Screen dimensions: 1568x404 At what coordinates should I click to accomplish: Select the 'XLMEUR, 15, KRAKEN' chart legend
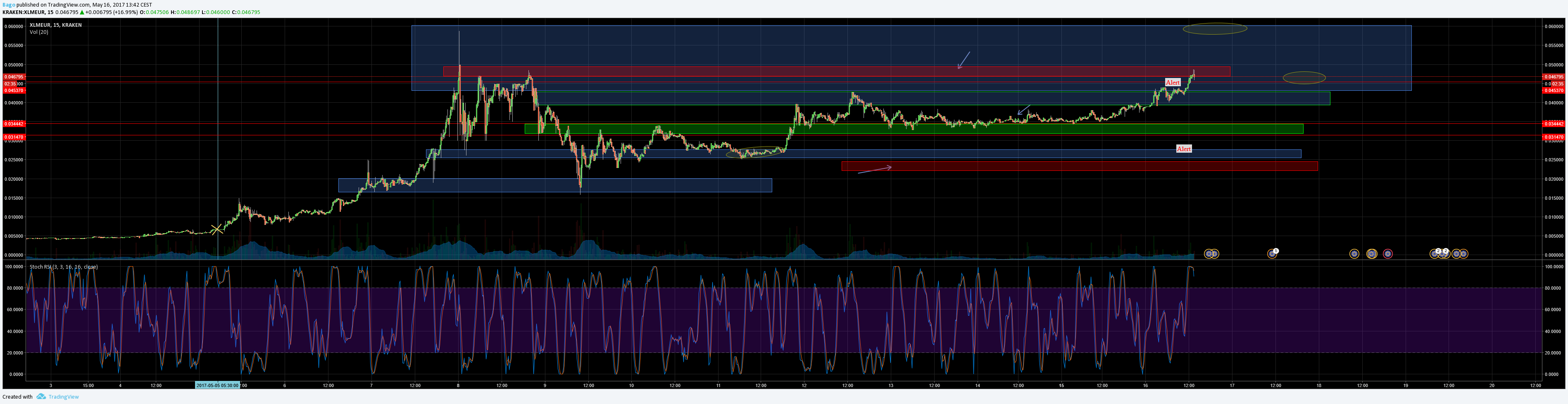(55, 25)
